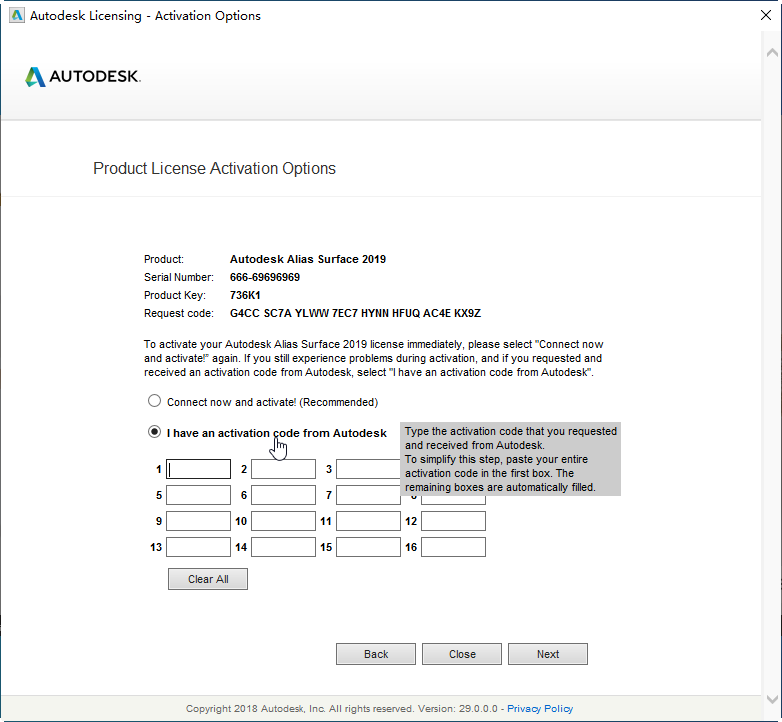Click activation code box 5
The image size is (782, 722).
click(198, 495)
